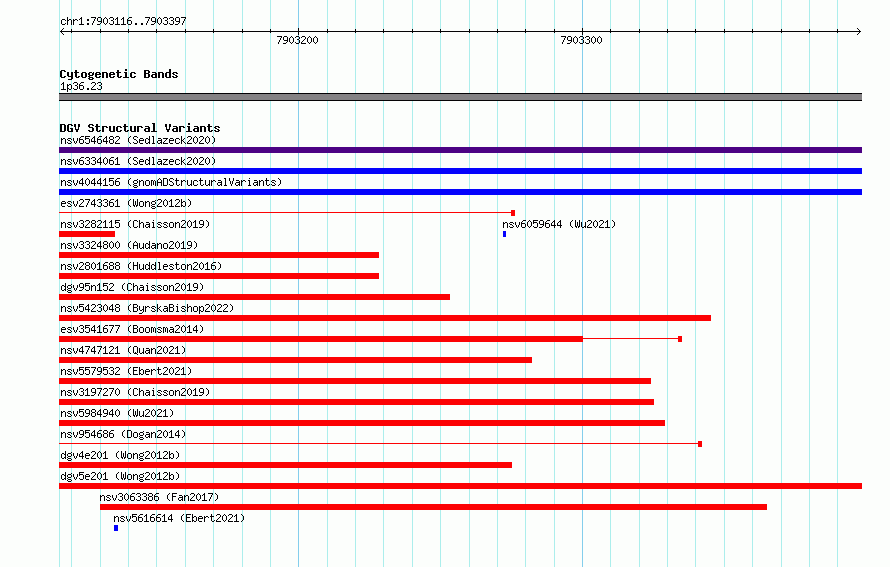Click the blue nsv6334061 variant bar

pos(460,171)
